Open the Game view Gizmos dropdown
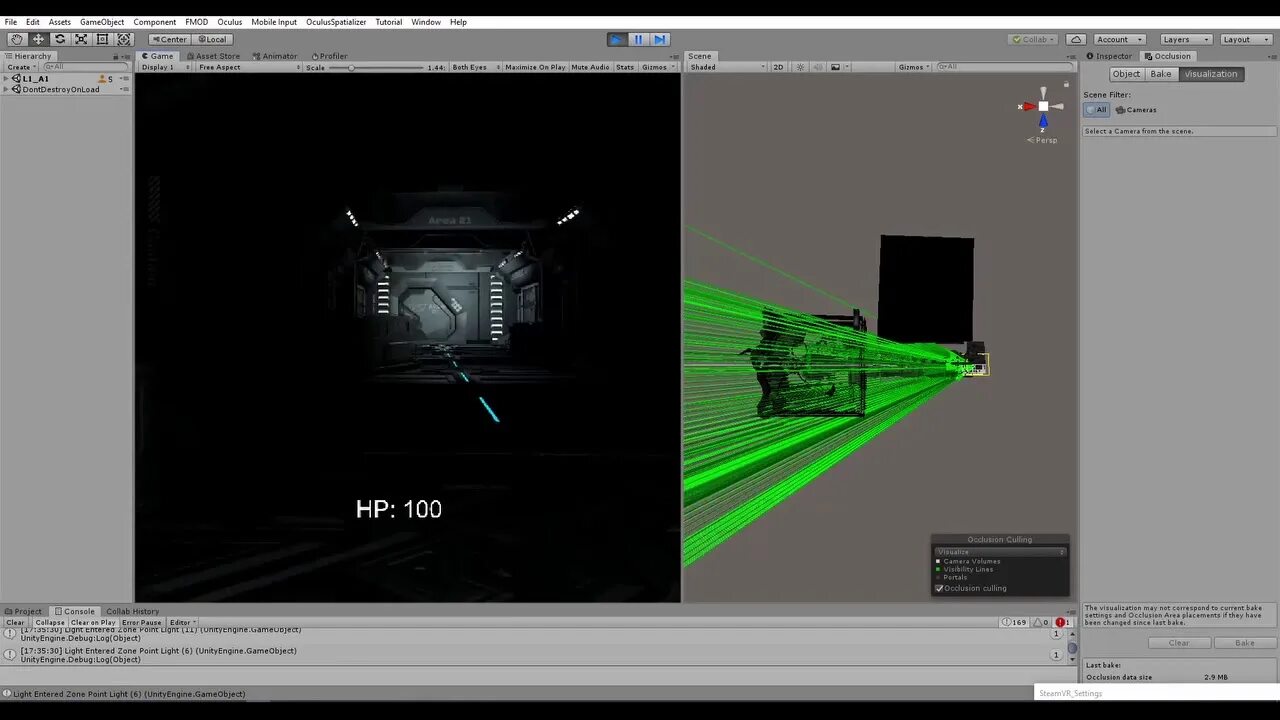1280x720 pixels. coord(658,67)
